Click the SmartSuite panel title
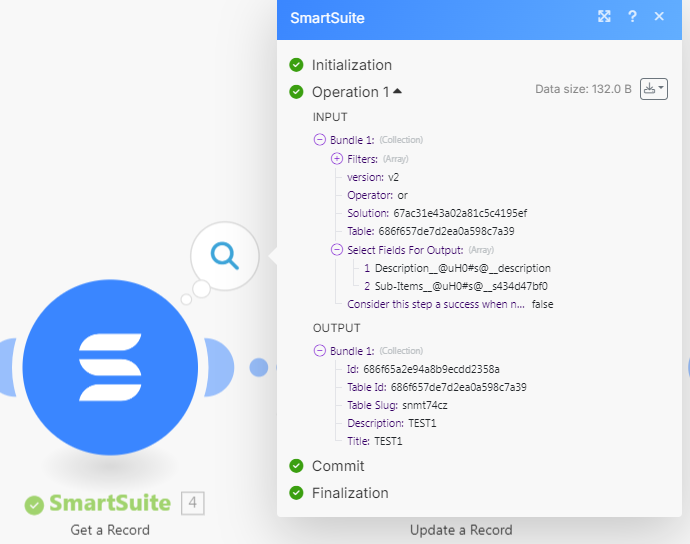Viewport: 690px width, 544px height. [x=327, y=18]
